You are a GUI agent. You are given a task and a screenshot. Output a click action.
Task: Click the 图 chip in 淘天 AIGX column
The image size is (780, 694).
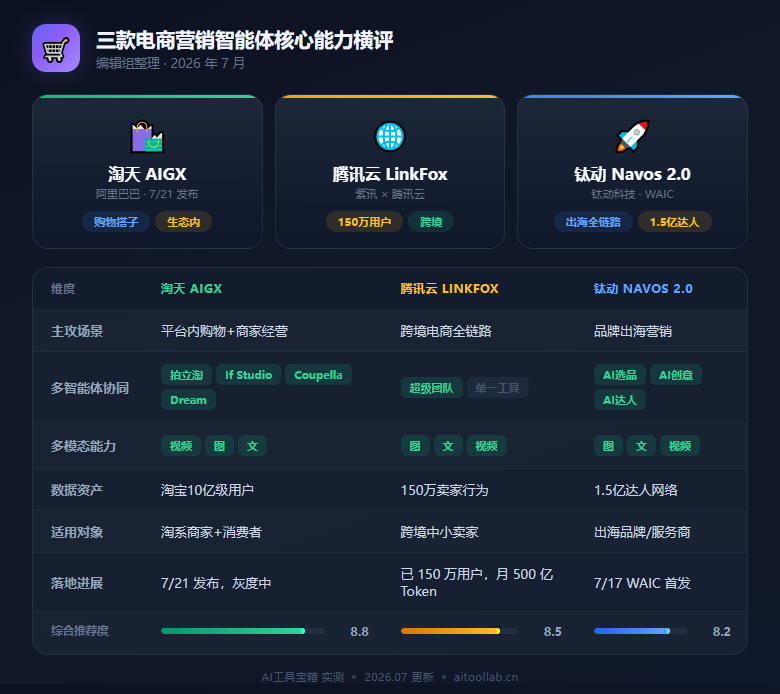[x=219, y=446]
